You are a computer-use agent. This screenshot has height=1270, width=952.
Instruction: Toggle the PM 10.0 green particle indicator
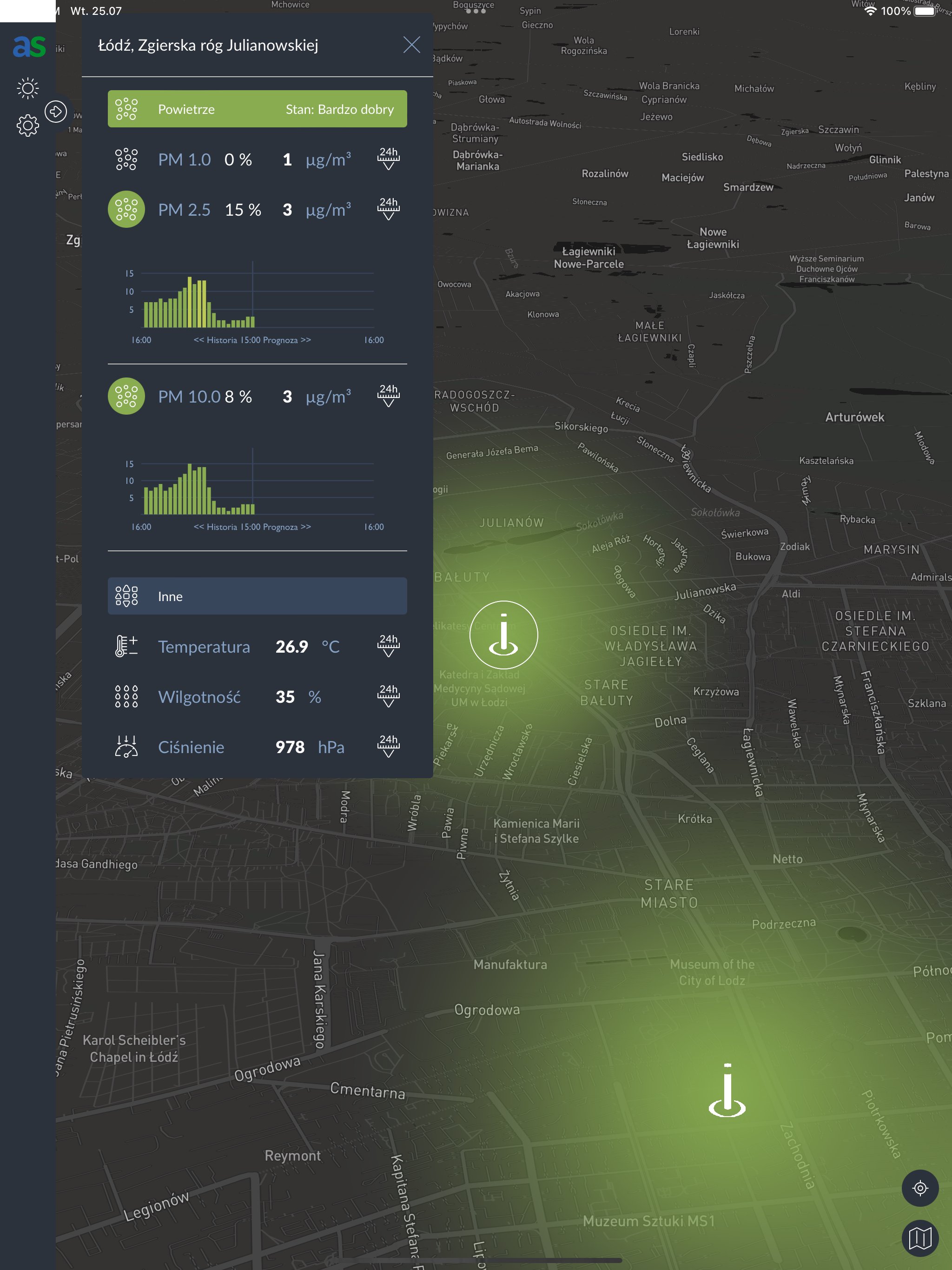coord(126,396)
